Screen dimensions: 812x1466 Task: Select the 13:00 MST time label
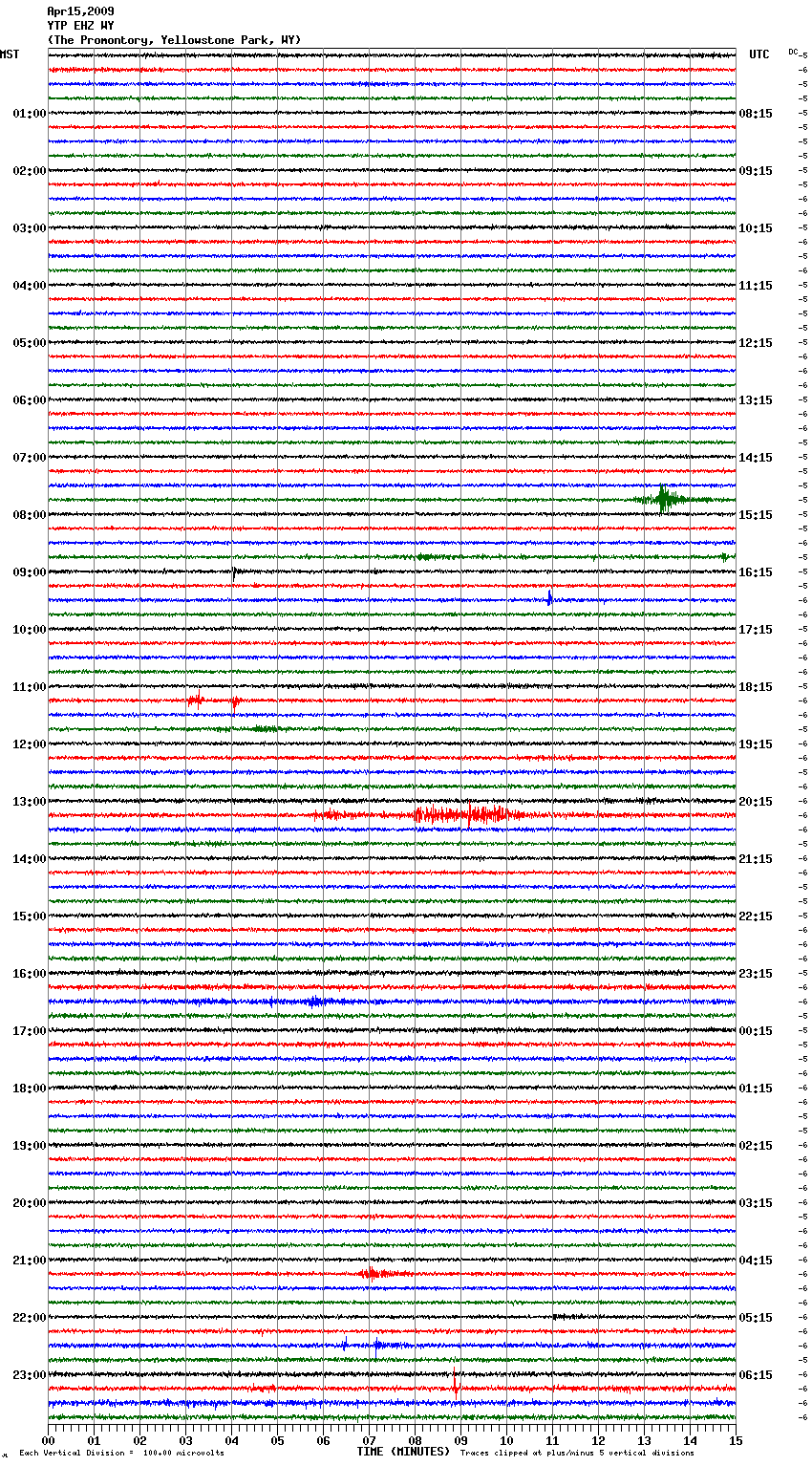click(x=30, y=802)
